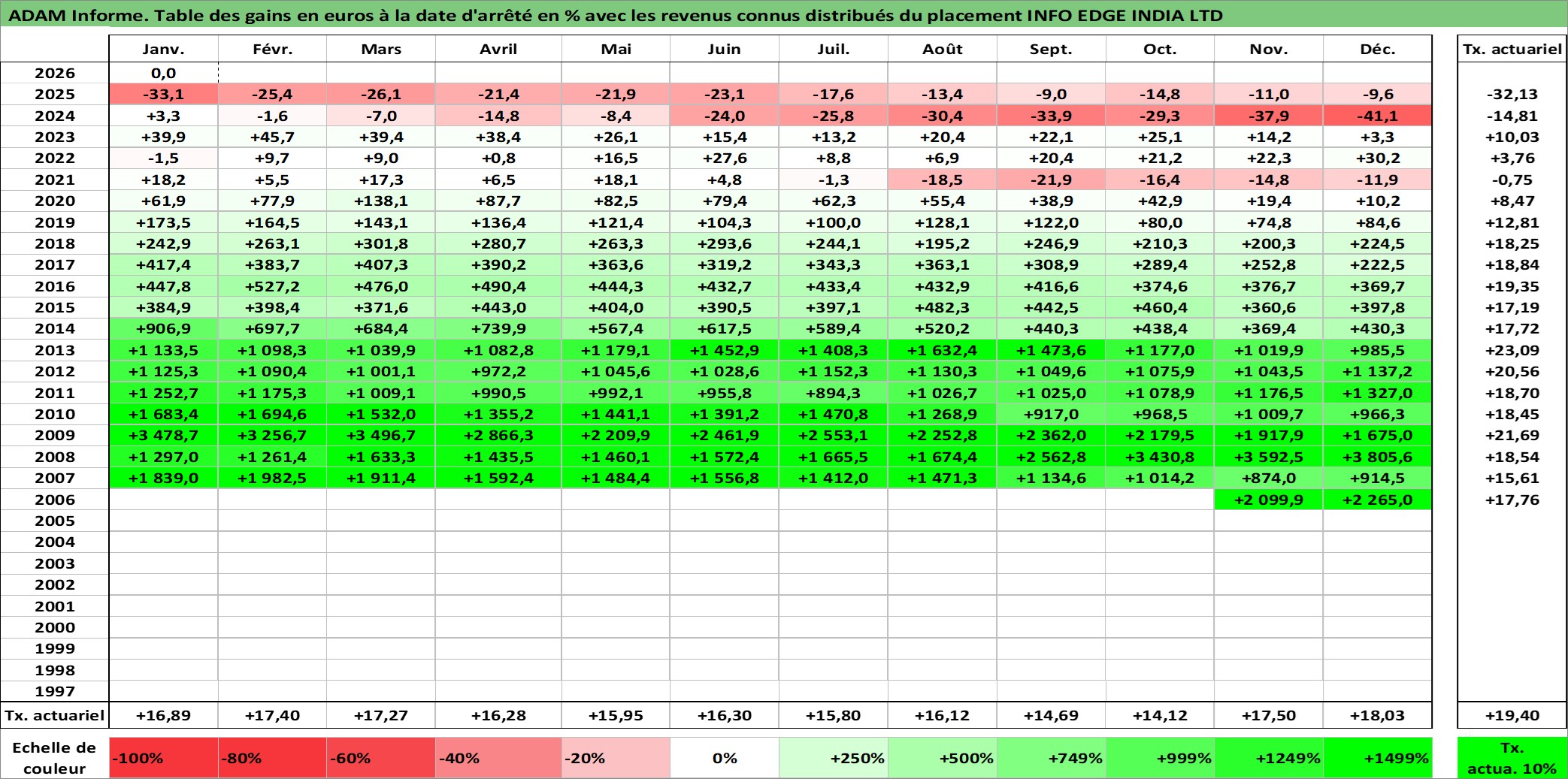Select the +45,7 cell in 2023
The width and height of the screenshot is (1568, 779).
coord(272,137)
